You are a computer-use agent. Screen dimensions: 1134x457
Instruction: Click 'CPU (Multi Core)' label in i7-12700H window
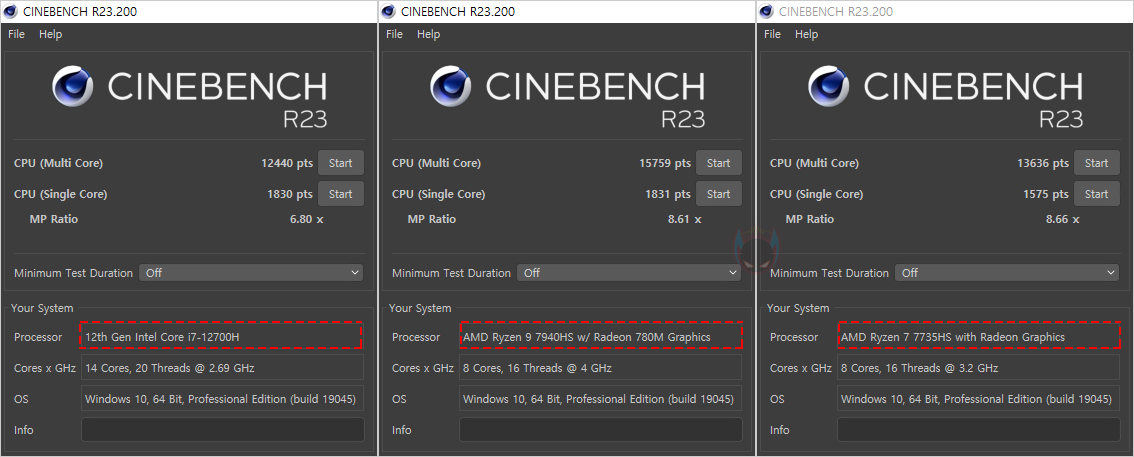59,163
